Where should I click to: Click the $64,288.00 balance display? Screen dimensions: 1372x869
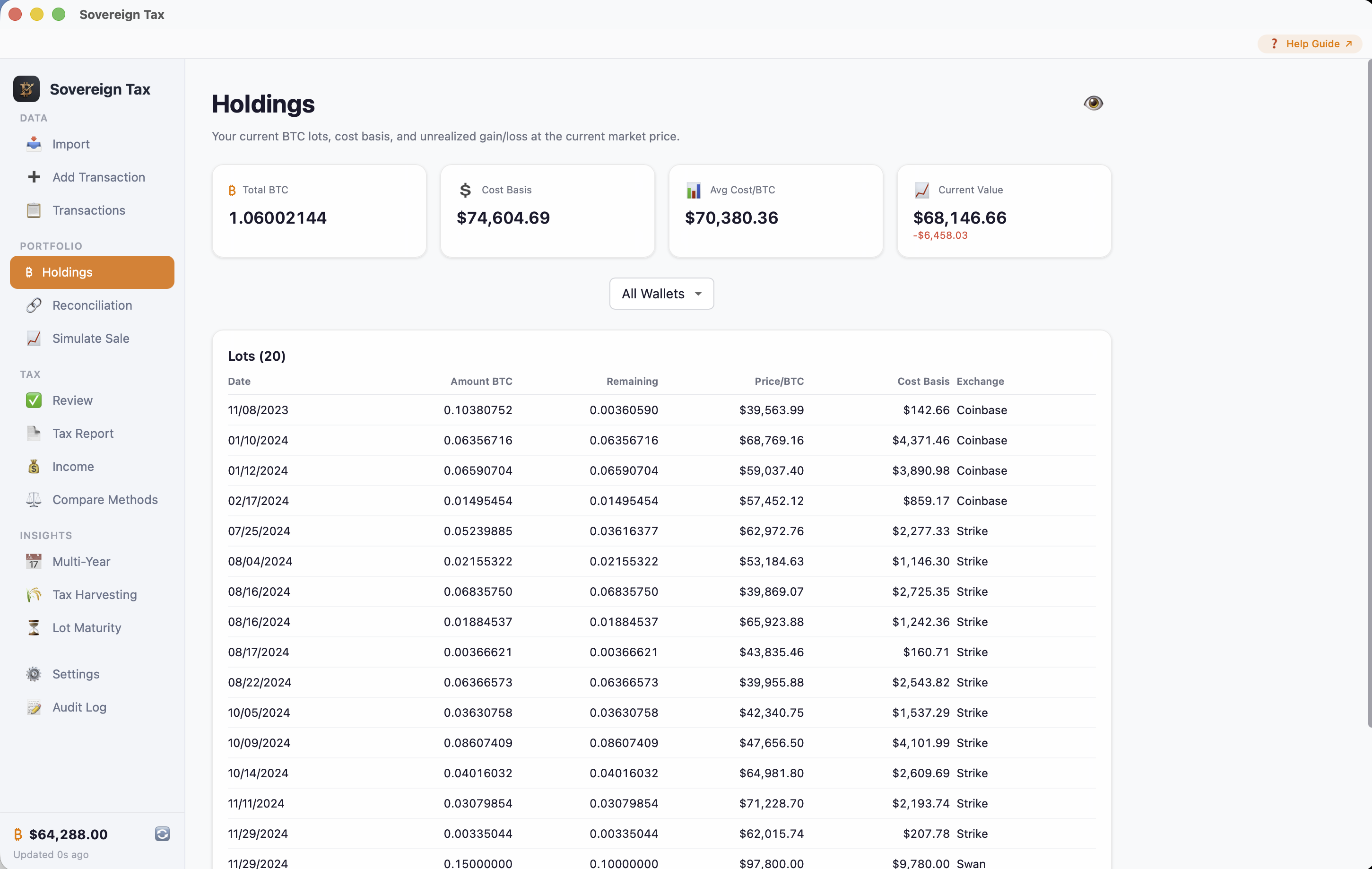coord(69,834)
